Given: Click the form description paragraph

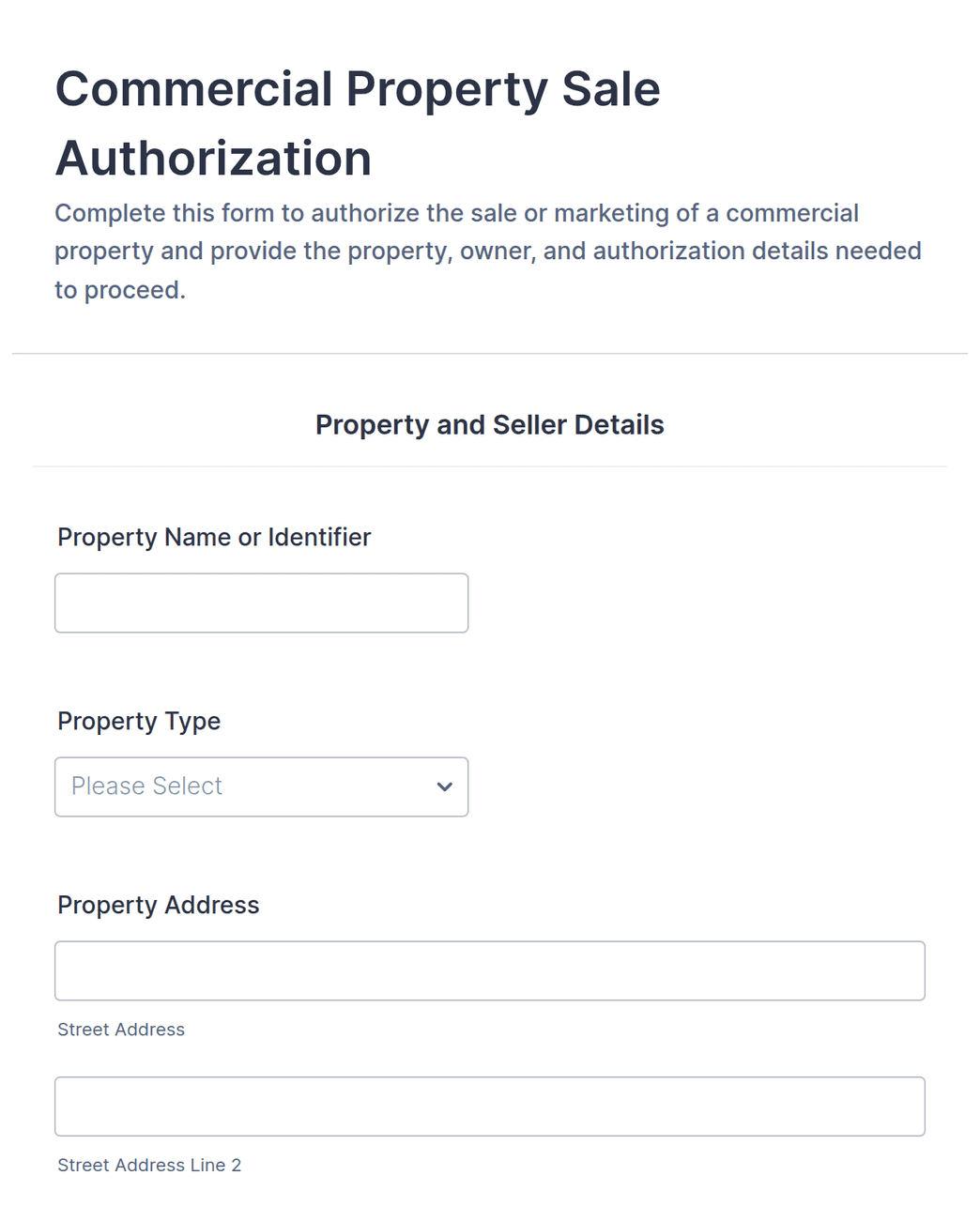Looking at the screenshot, I should pos(488,252).
